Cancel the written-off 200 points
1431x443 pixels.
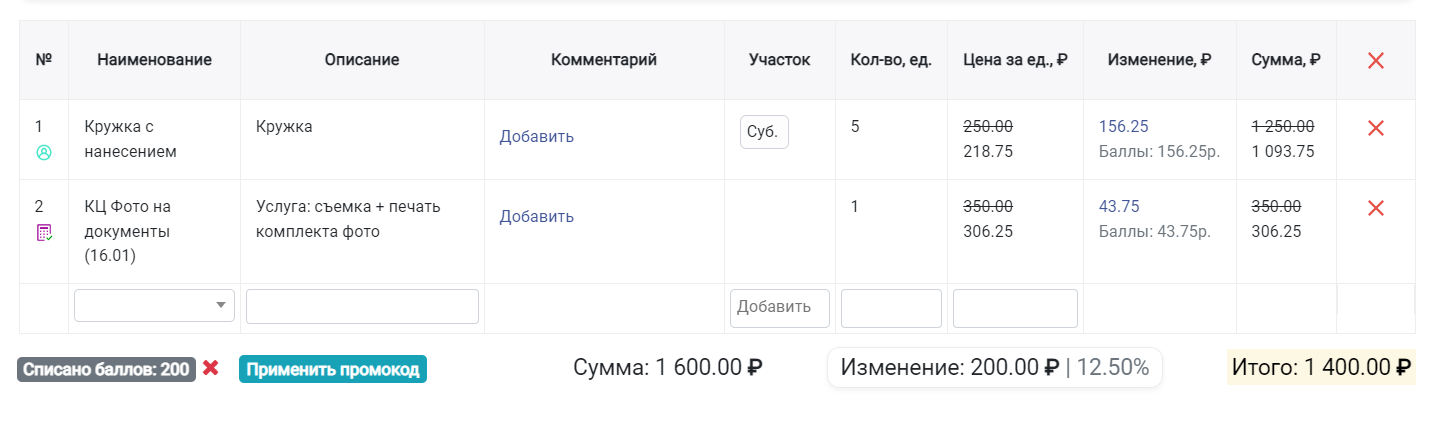click(x=210, y=368)
